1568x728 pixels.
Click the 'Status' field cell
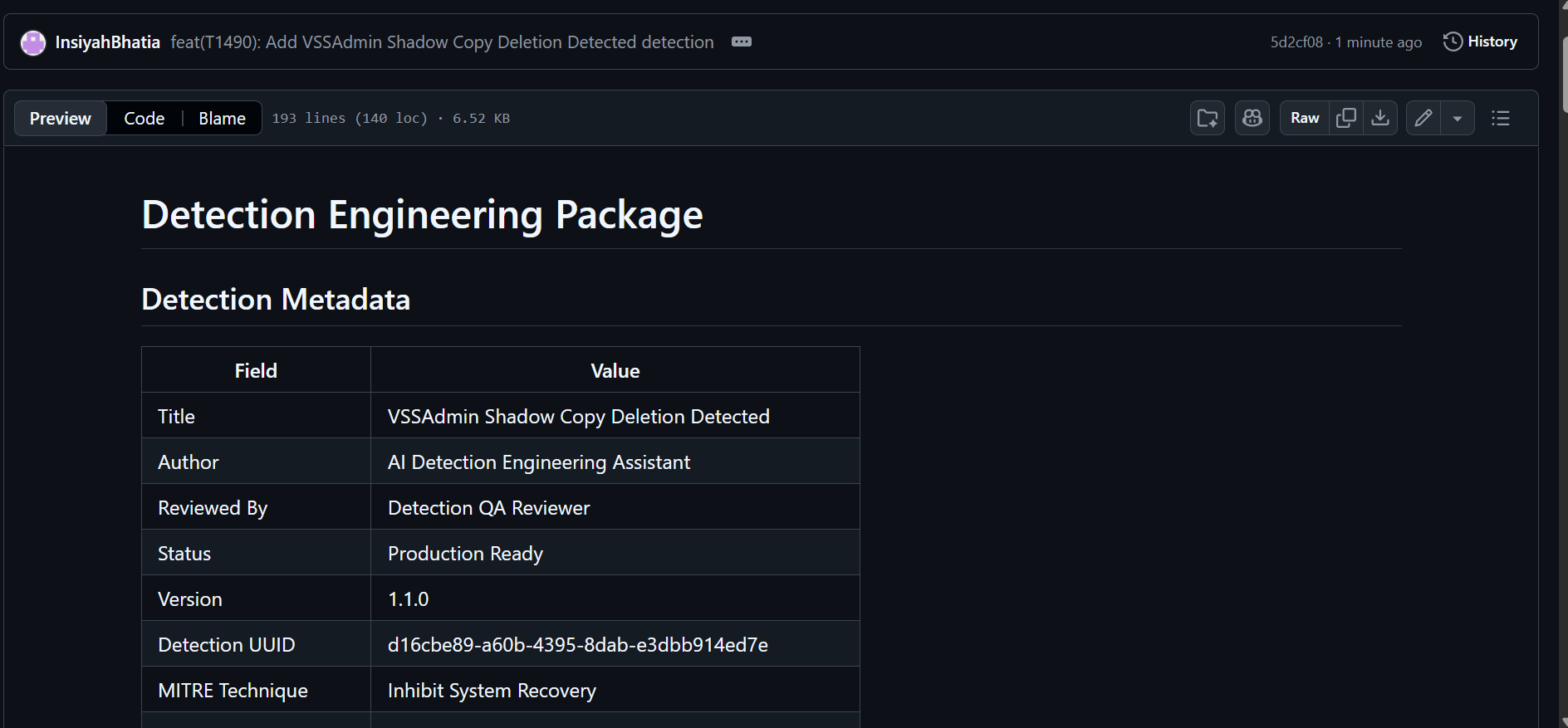point(256,553)
